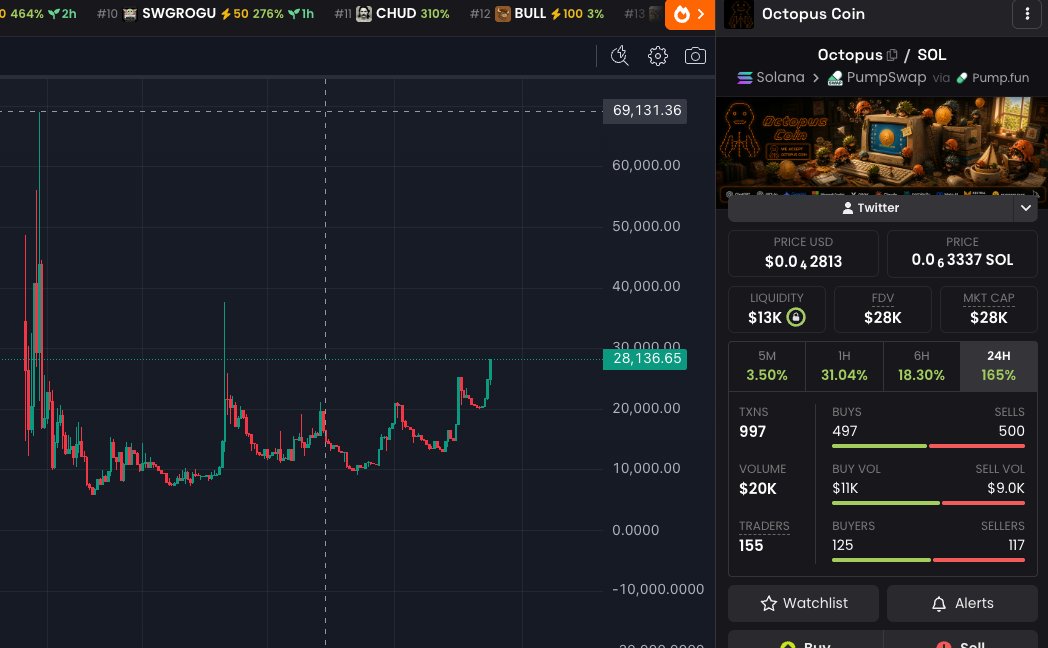1048x648 pixels.
Task: Click the SELLS count 500
Action: pyautogui.click(x=1011, y=432)
